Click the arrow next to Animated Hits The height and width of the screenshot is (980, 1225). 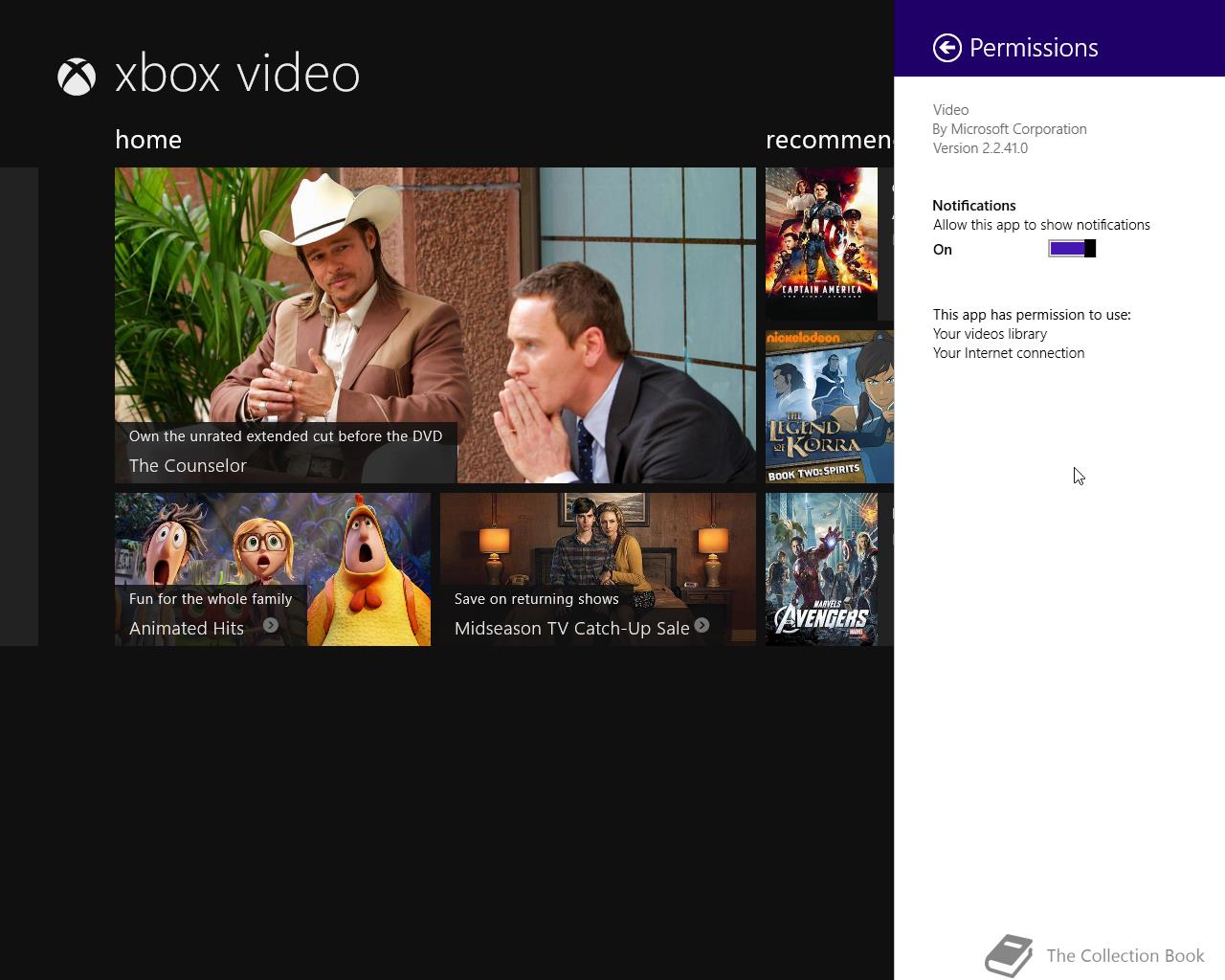coord(271,625)
